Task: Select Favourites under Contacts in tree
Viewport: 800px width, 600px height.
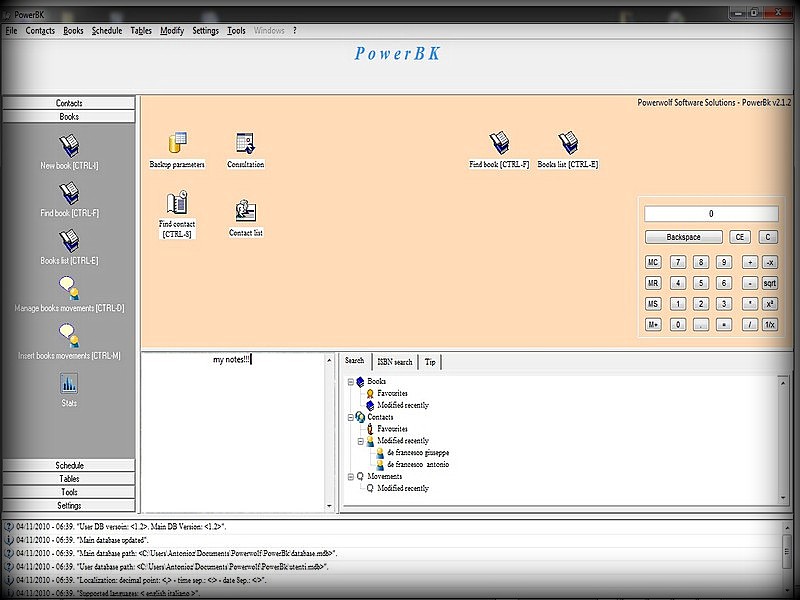Action: click(x=392, y=429)
